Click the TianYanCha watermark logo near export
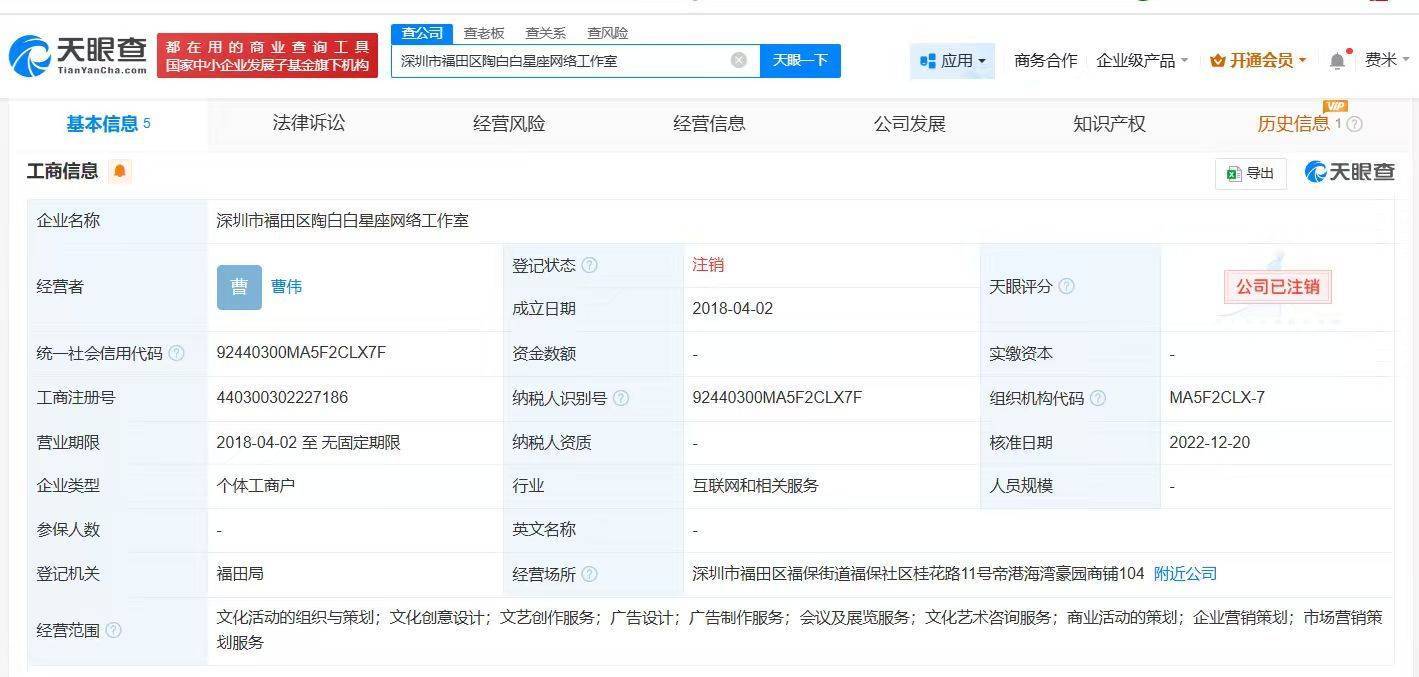This screenshot has width=1419, height=677. (x=1349, y=172)
